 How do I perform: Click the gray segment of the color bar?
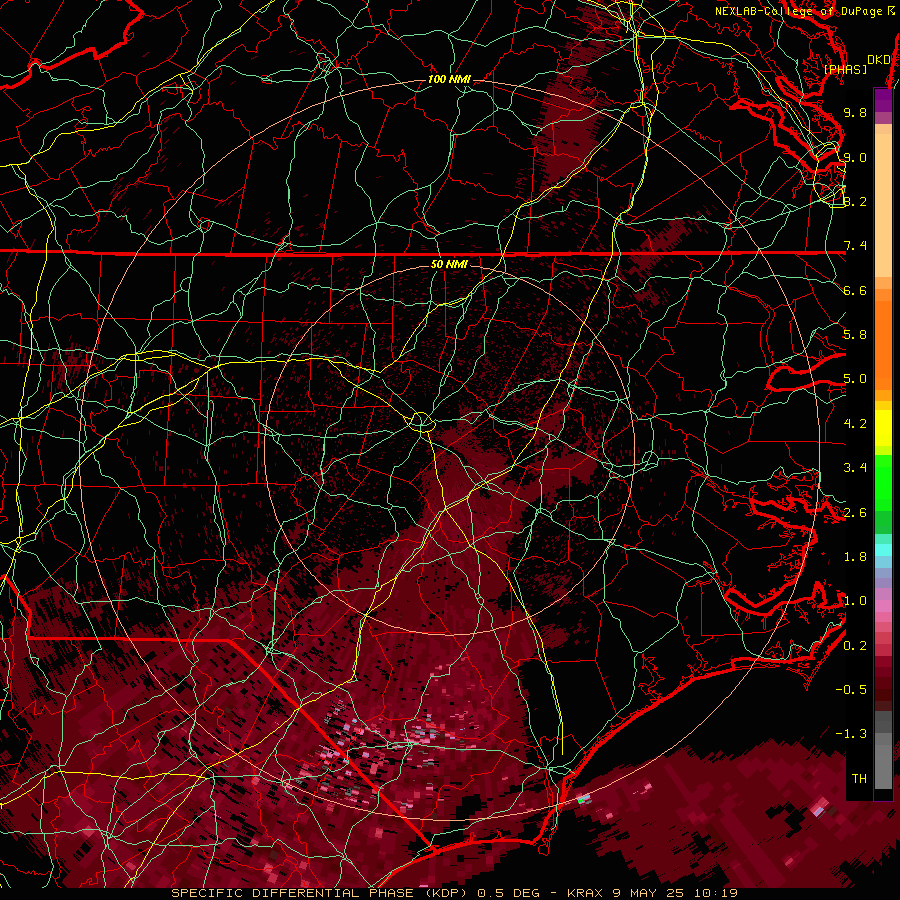(883, 761)
